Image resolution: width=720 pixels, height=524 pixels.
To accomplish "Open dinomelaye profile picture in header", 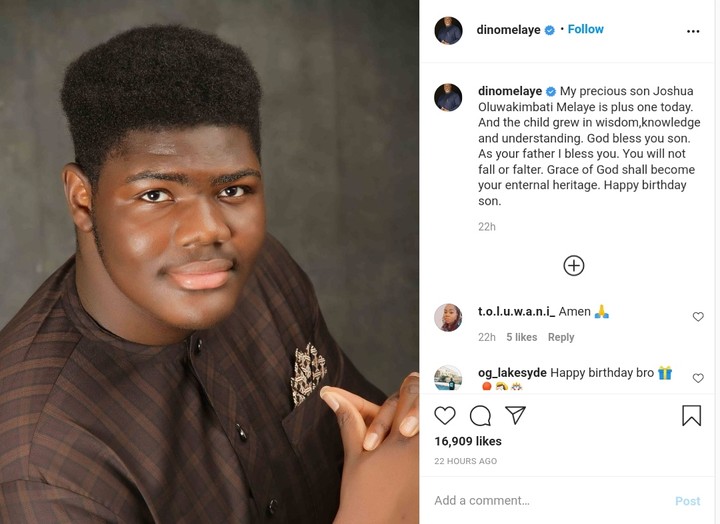I will coord(448,31).
